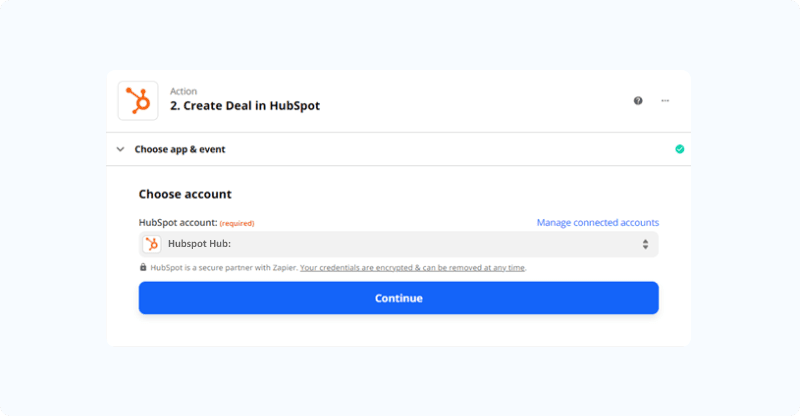
Task: Open the three-dot more options menu
Action: tap(665, 101)
